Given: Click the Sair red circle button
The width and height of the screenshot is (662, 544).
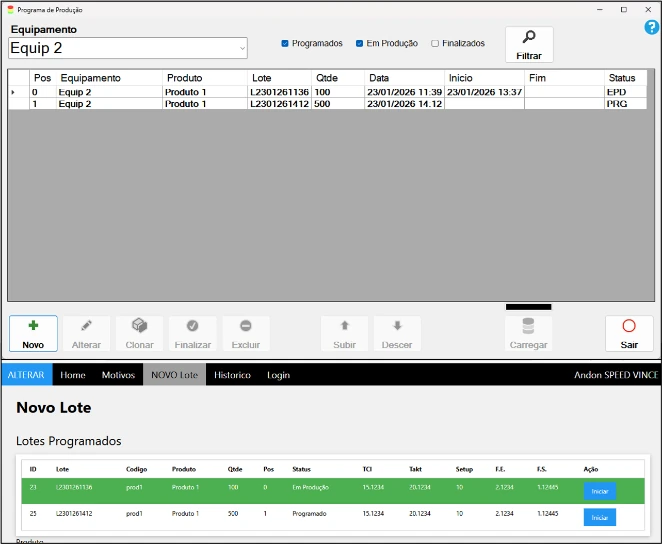Looking at the screenshot, I should tap(629, 333).
